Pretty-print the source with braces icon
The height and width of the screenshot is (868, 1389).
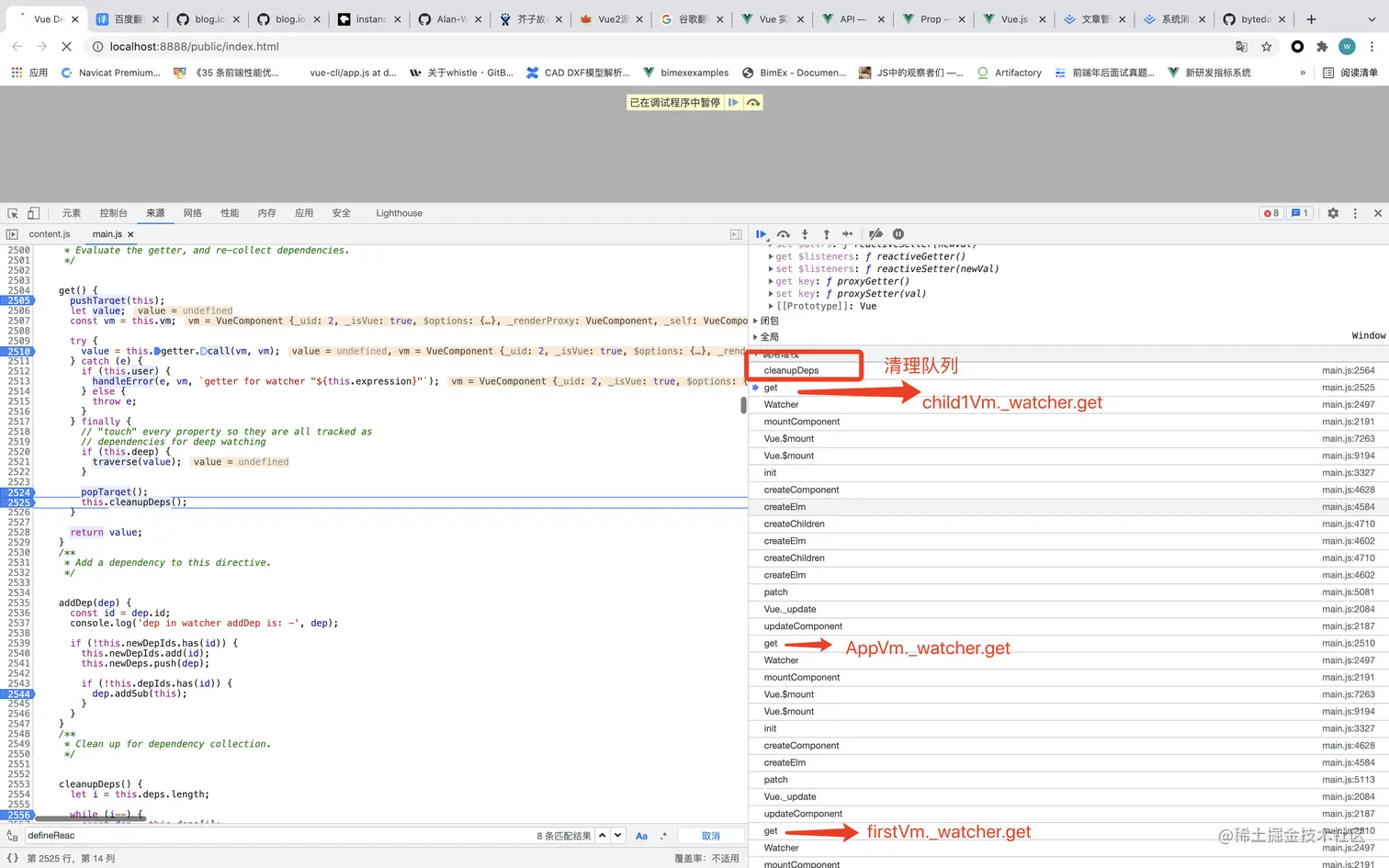[12, 858]
